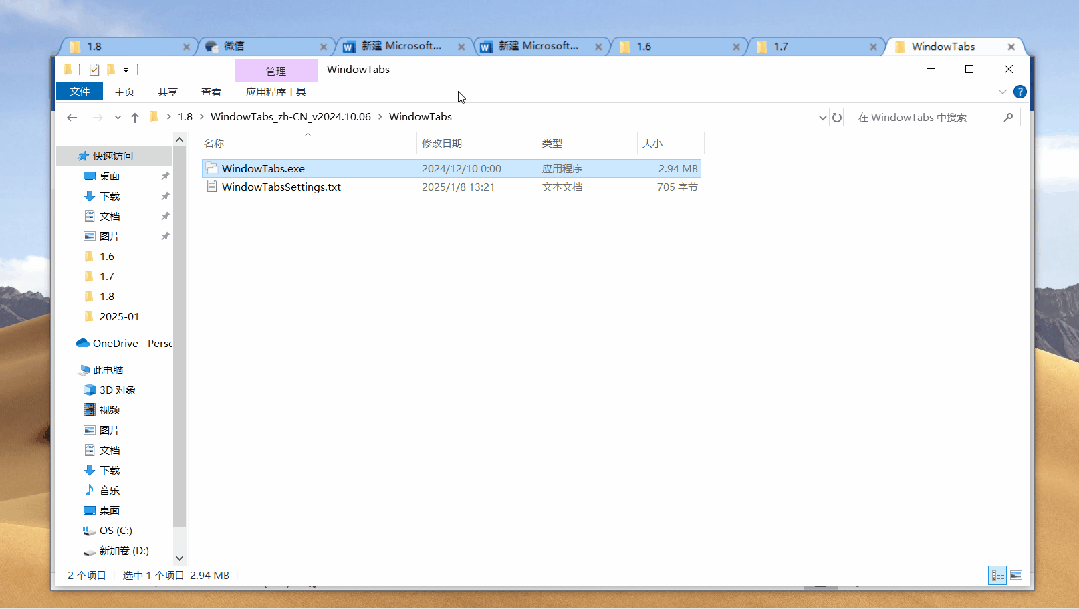Viewport: 1079px width, 609px height.
Task: Open Explorer help icon
Action: (1020, 92)
